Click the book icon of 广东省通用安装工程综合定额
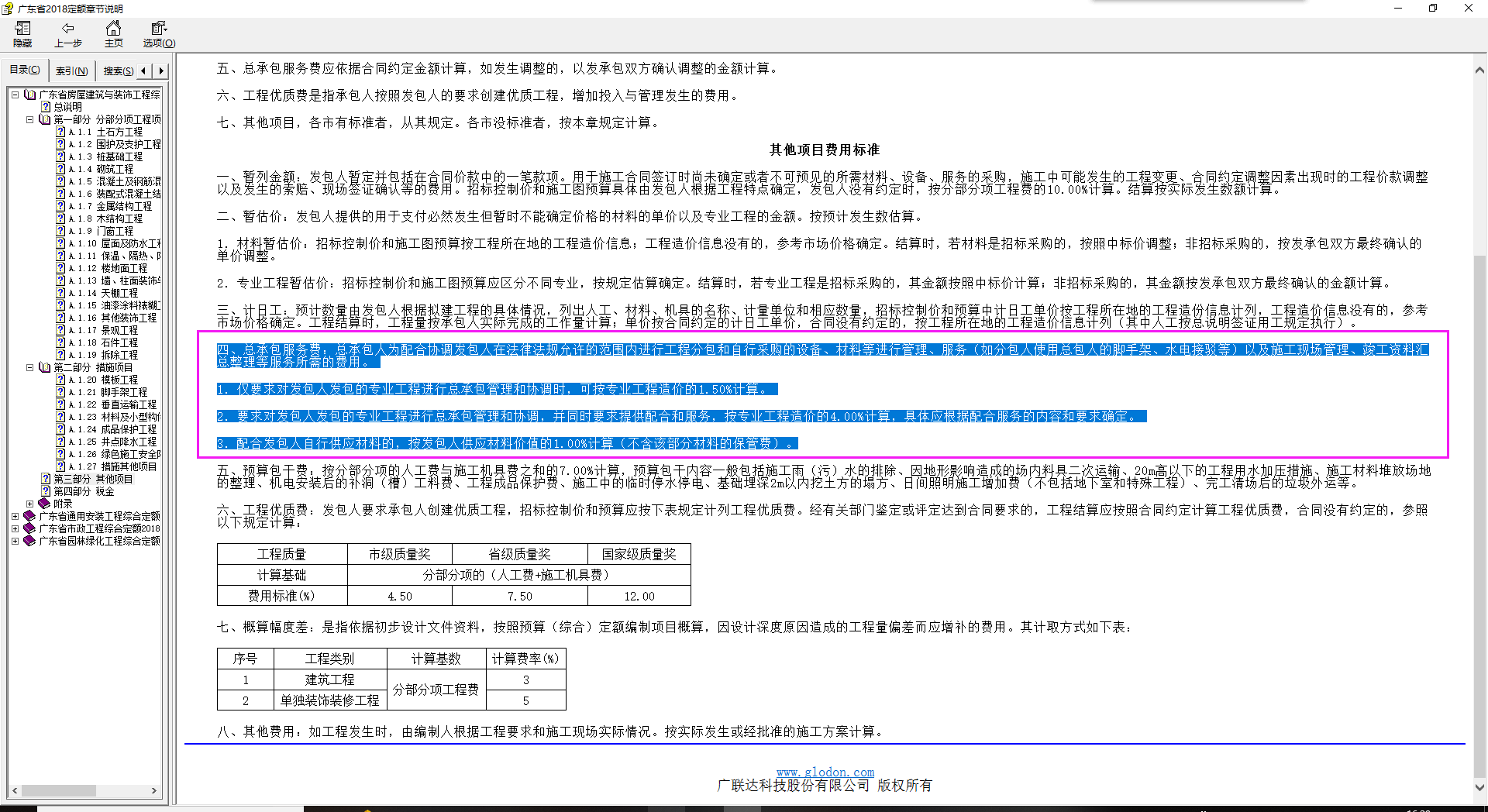Screen dimensions: 1488x812 coord(29,516)
